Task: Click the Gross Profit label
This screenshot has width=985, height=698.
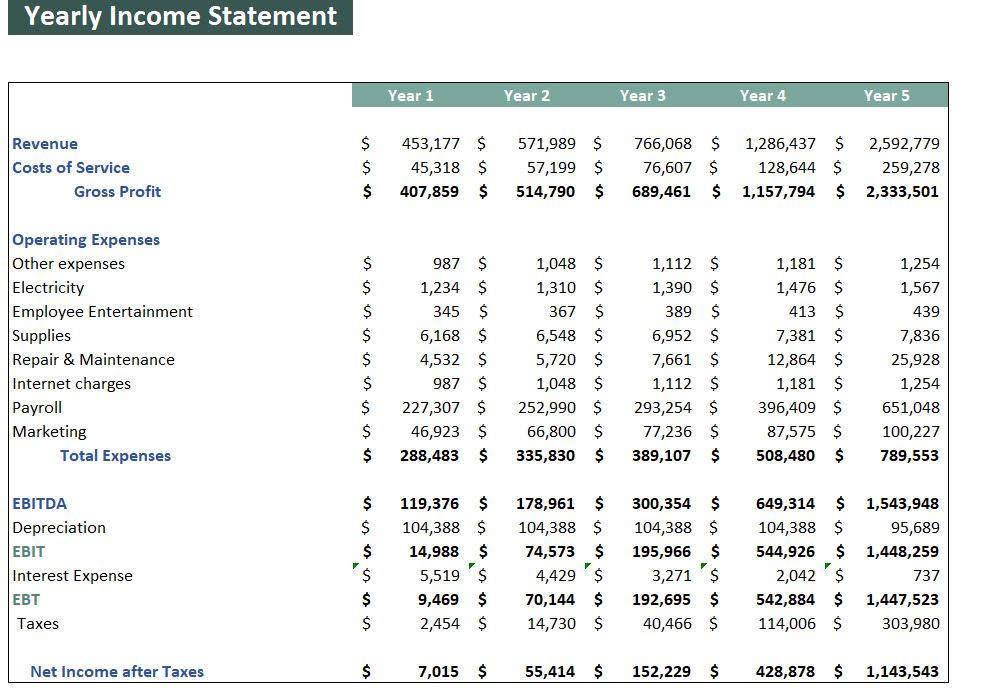Action: tap(118, 191)
